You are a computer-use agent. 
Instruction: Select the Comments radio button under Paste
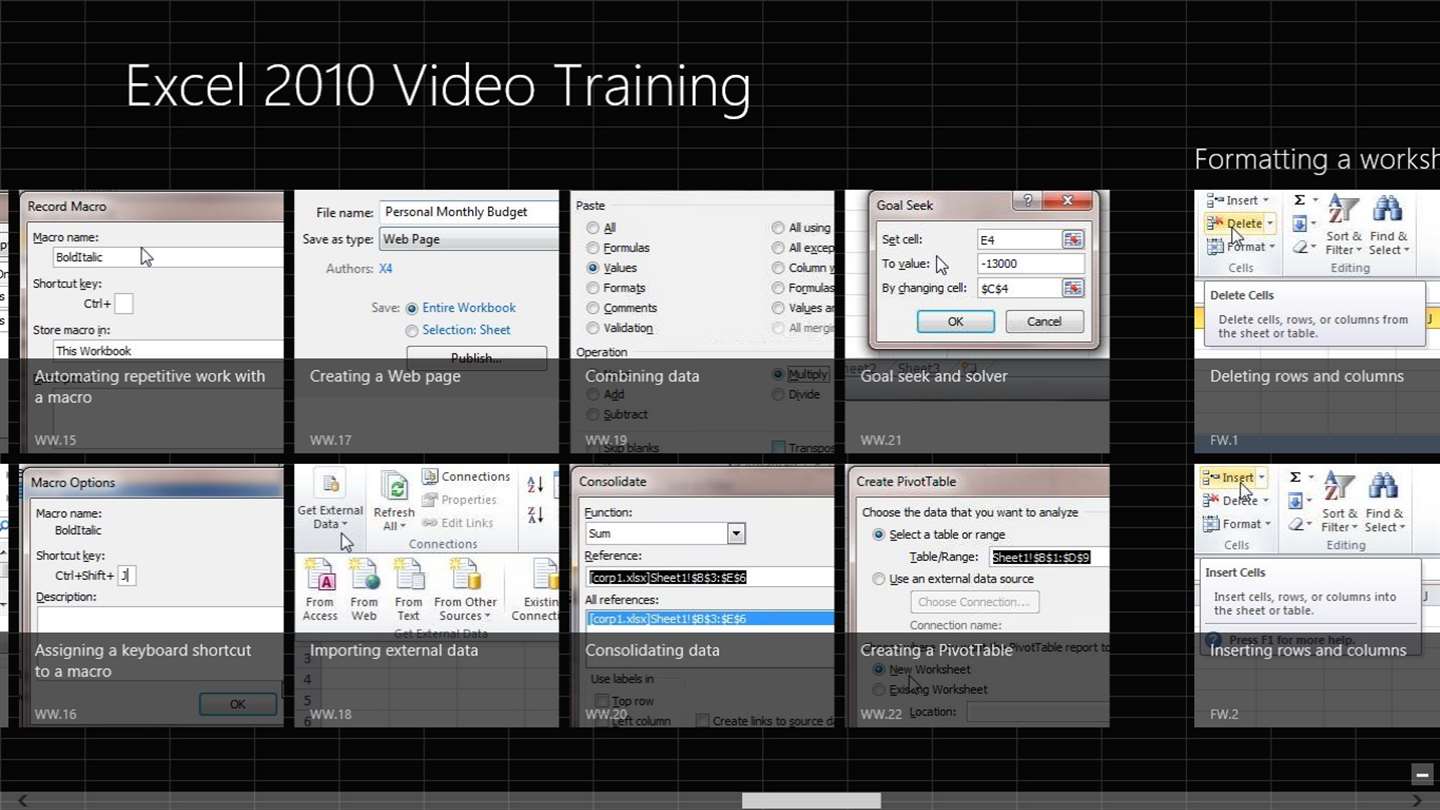tap(593, 308)
